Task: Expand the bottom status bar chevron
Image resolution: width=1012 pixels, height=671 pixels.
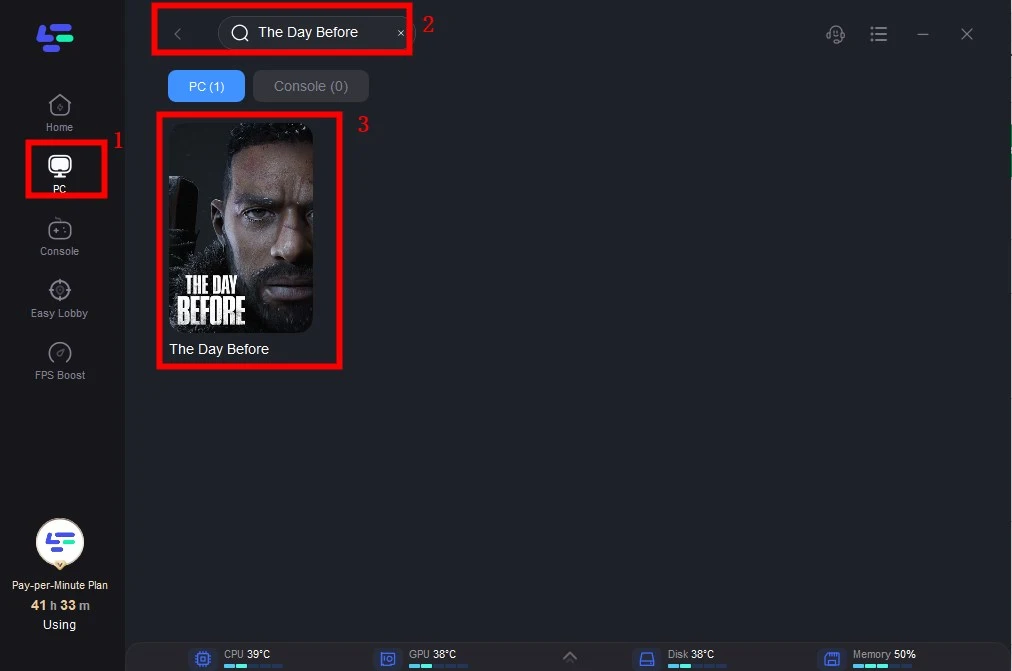Action: (570, 657)
